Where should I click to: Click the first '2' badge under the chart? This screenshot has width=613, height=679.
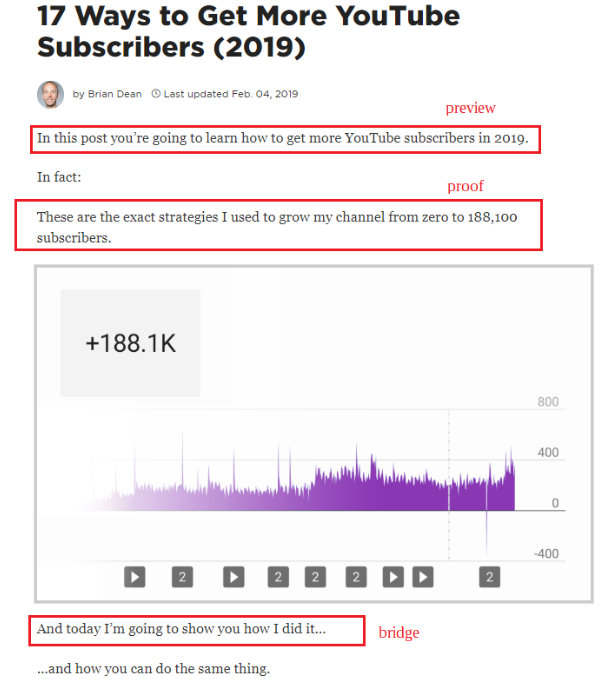pyautogui.click(x=181, y=576)
